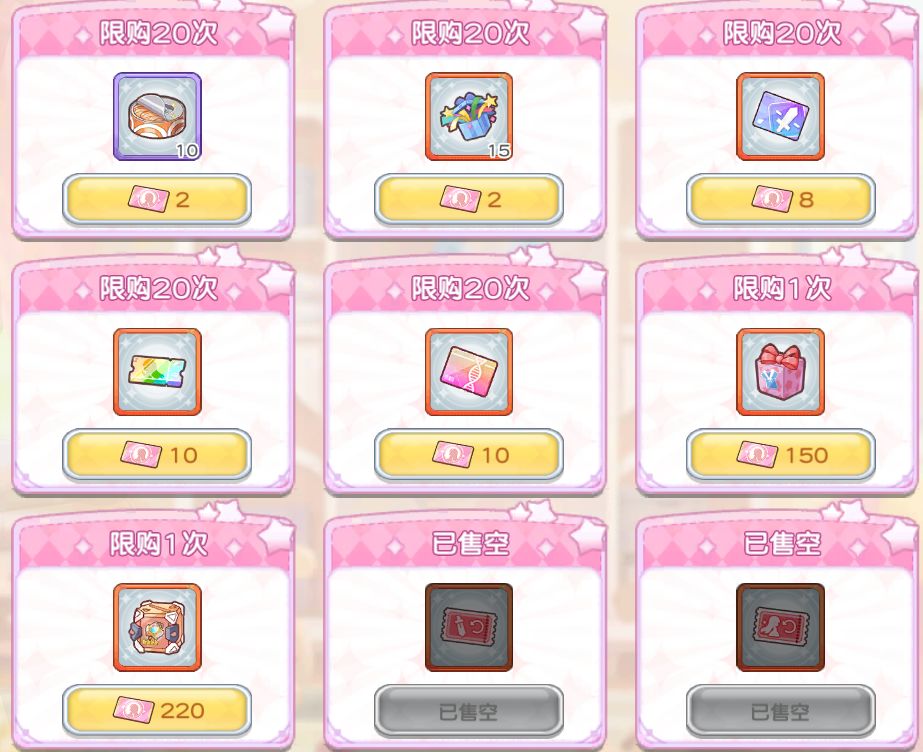Image resolution: width=923 pixels, height=752 pixels.
Task: Purchase DNA card for 10 tickets
Action: pyautogui.click(x=469, y=455)
